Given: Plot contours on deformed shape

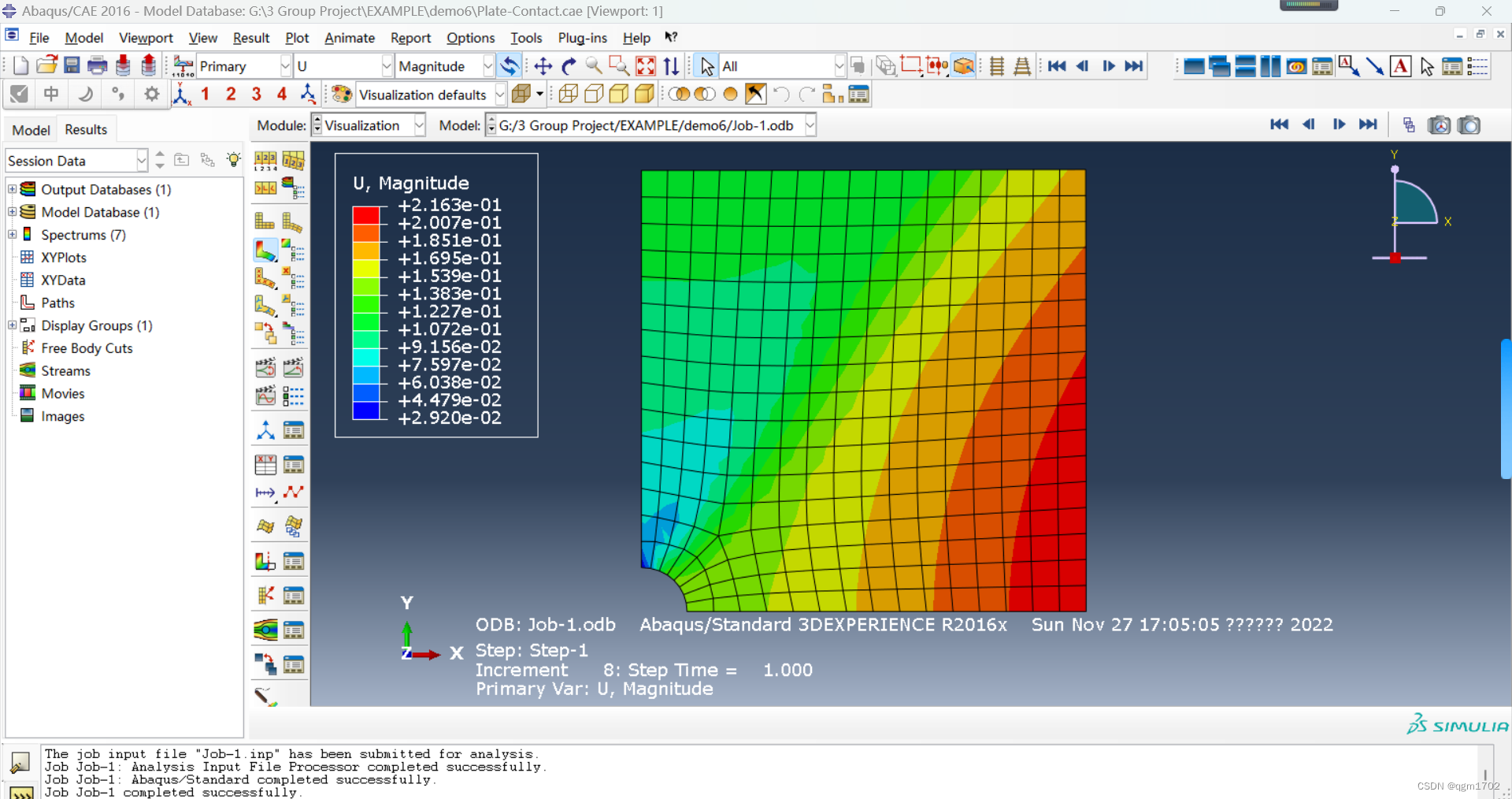Looking at the screenshot, I should (265, 251).
